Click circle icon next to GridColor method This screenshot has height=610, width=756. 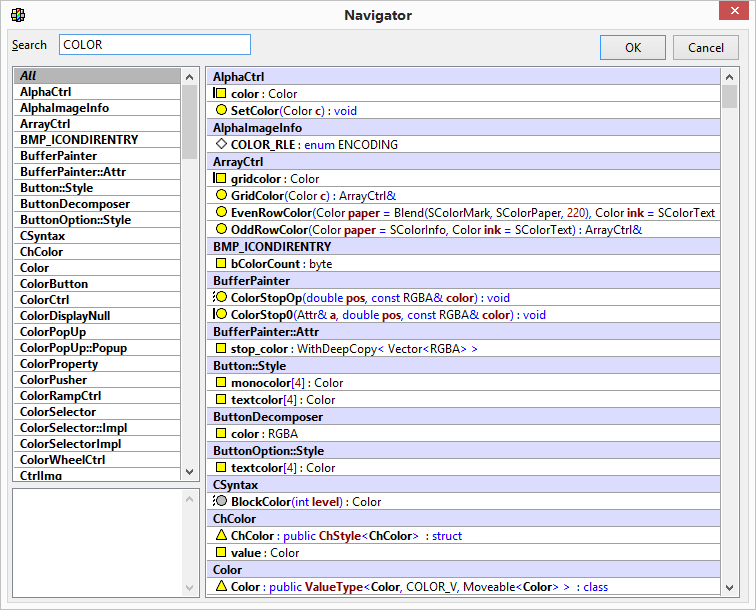(221, 196)
